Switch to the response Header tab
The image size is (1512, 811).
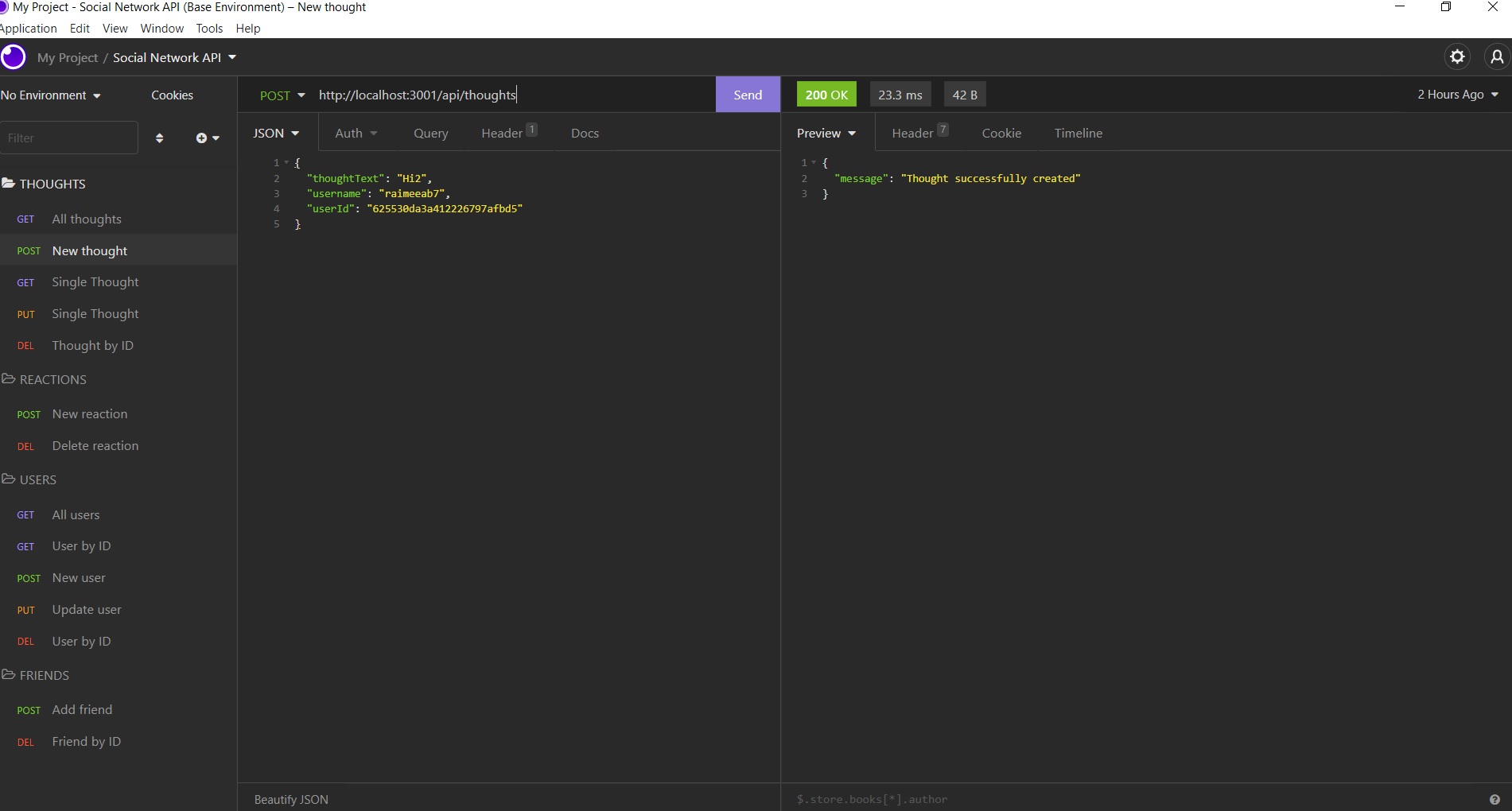coord(920,133)
